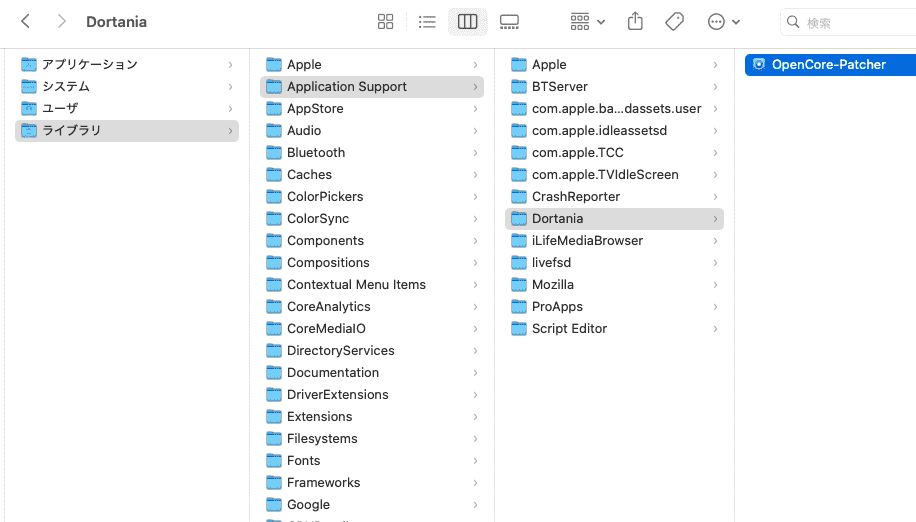Click the Caches folder icon

[x=273, y=175]
